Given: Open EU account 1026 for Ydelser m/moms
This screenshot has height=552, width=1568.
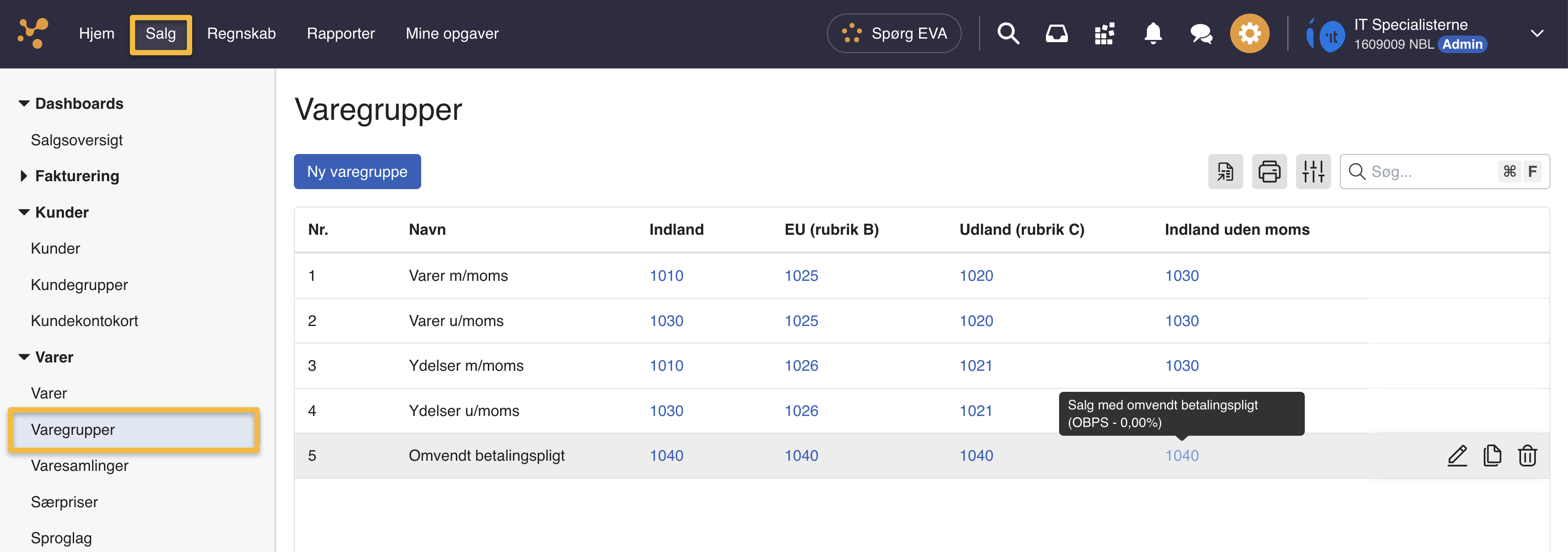Looking at the screenshot, I should coord(801,366).
